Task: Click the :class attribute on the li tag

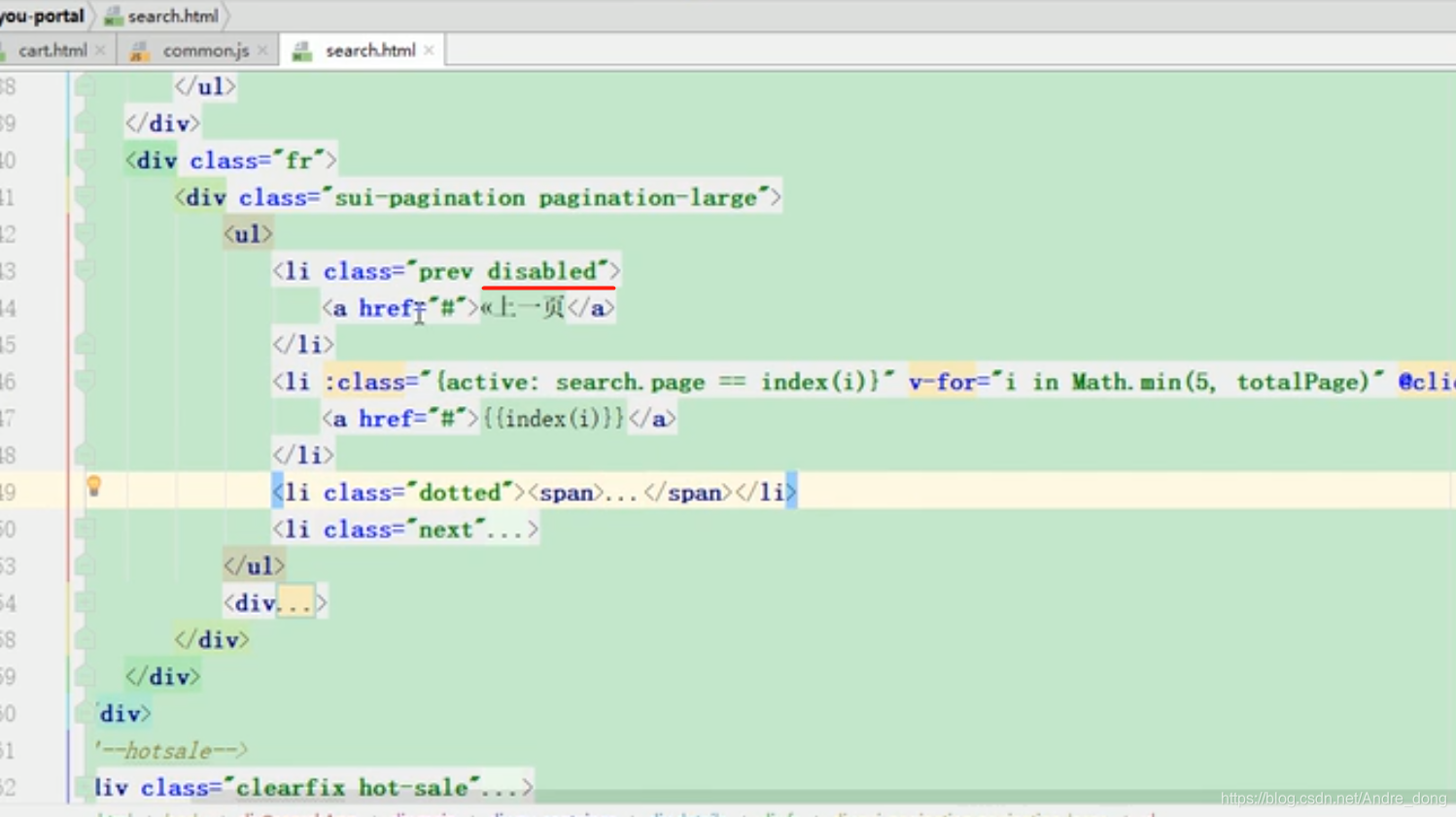Action: click(x=364, y=382)
